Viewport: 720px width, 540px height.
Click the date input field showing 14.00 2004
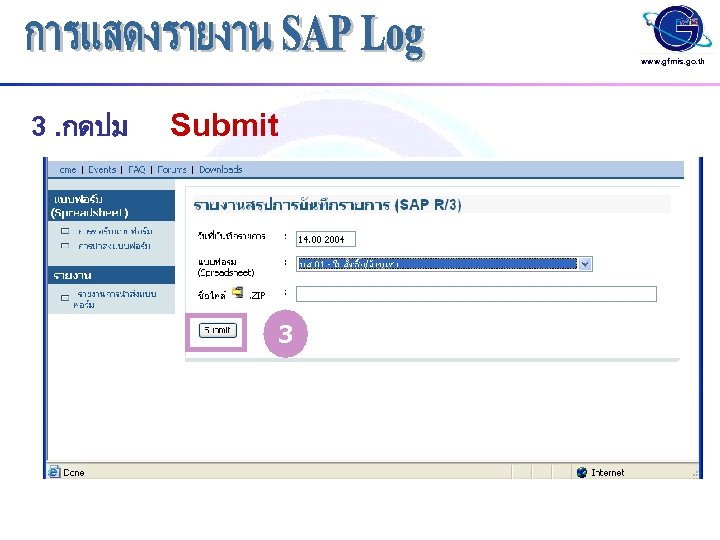[x=326, y=239]
